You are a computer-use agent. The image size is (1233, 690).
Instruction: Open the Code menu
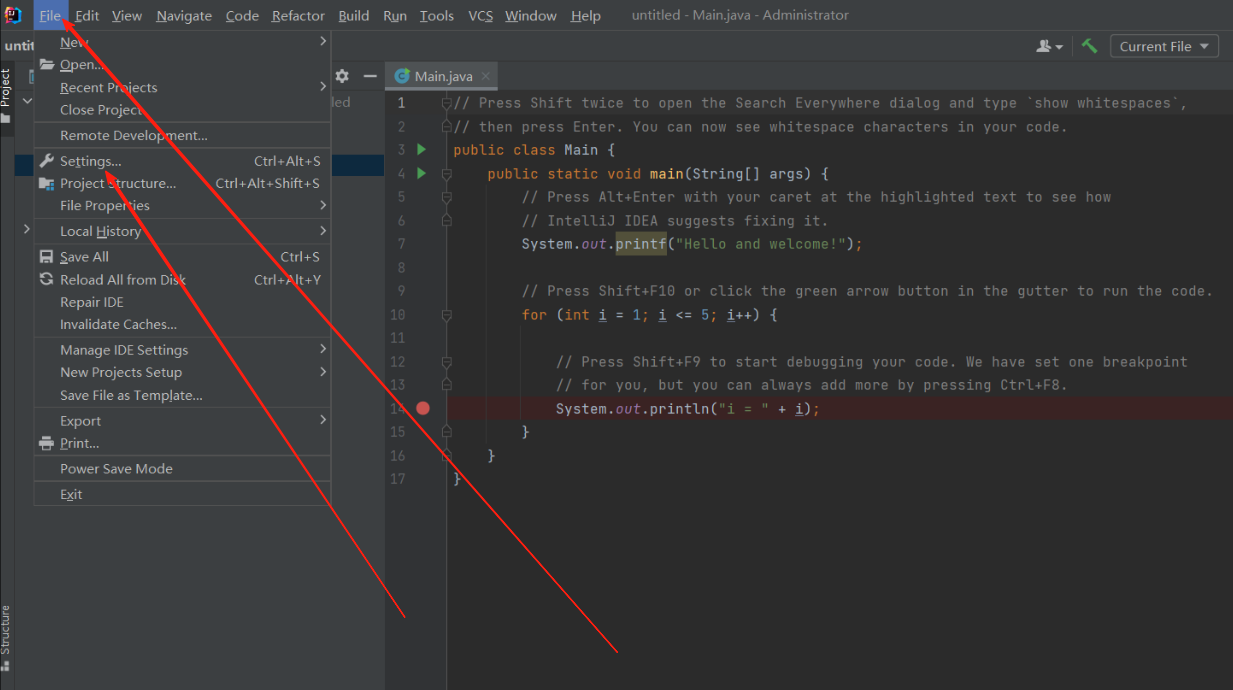[x=242, y=15]
